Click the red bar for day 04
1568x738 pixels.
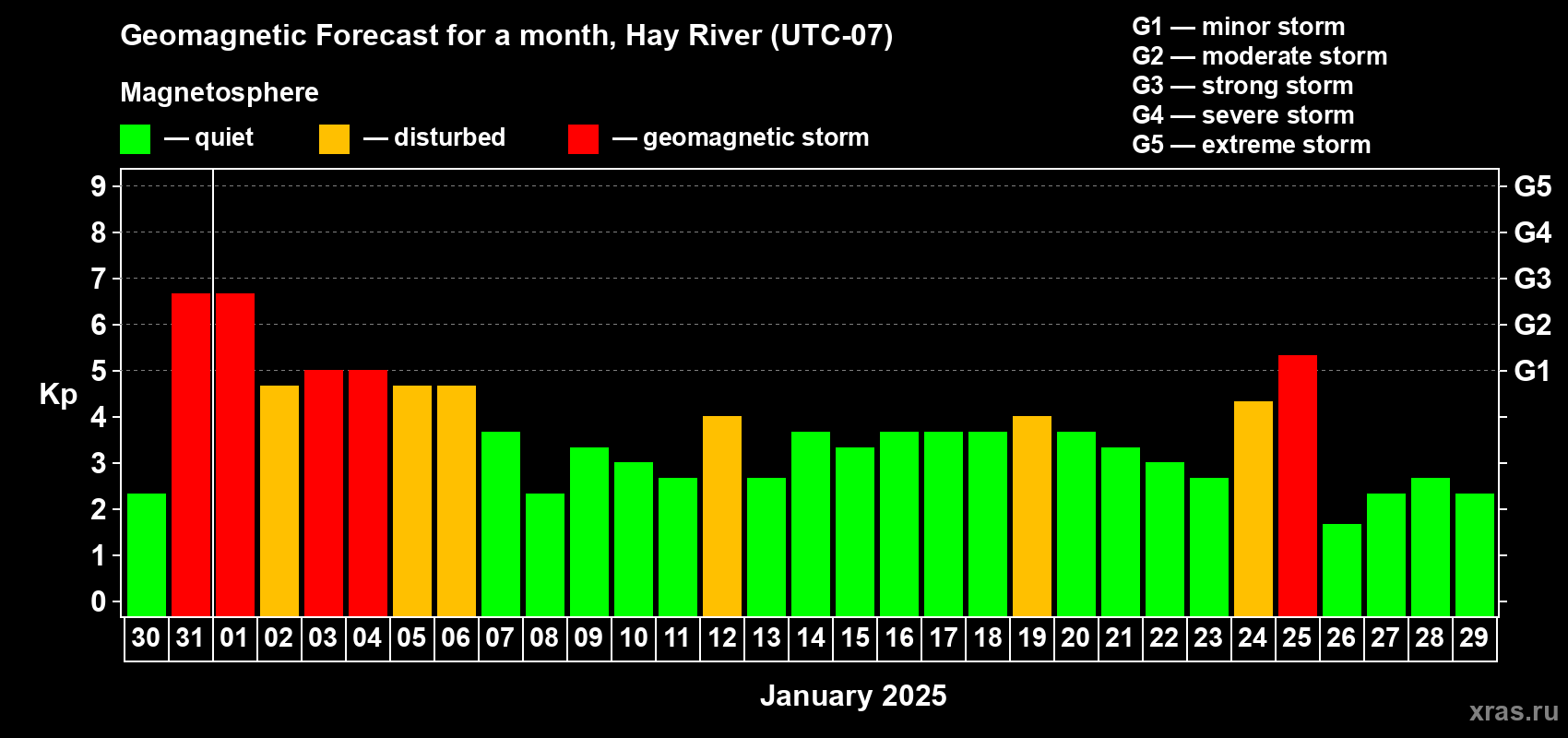coord(368,494)
